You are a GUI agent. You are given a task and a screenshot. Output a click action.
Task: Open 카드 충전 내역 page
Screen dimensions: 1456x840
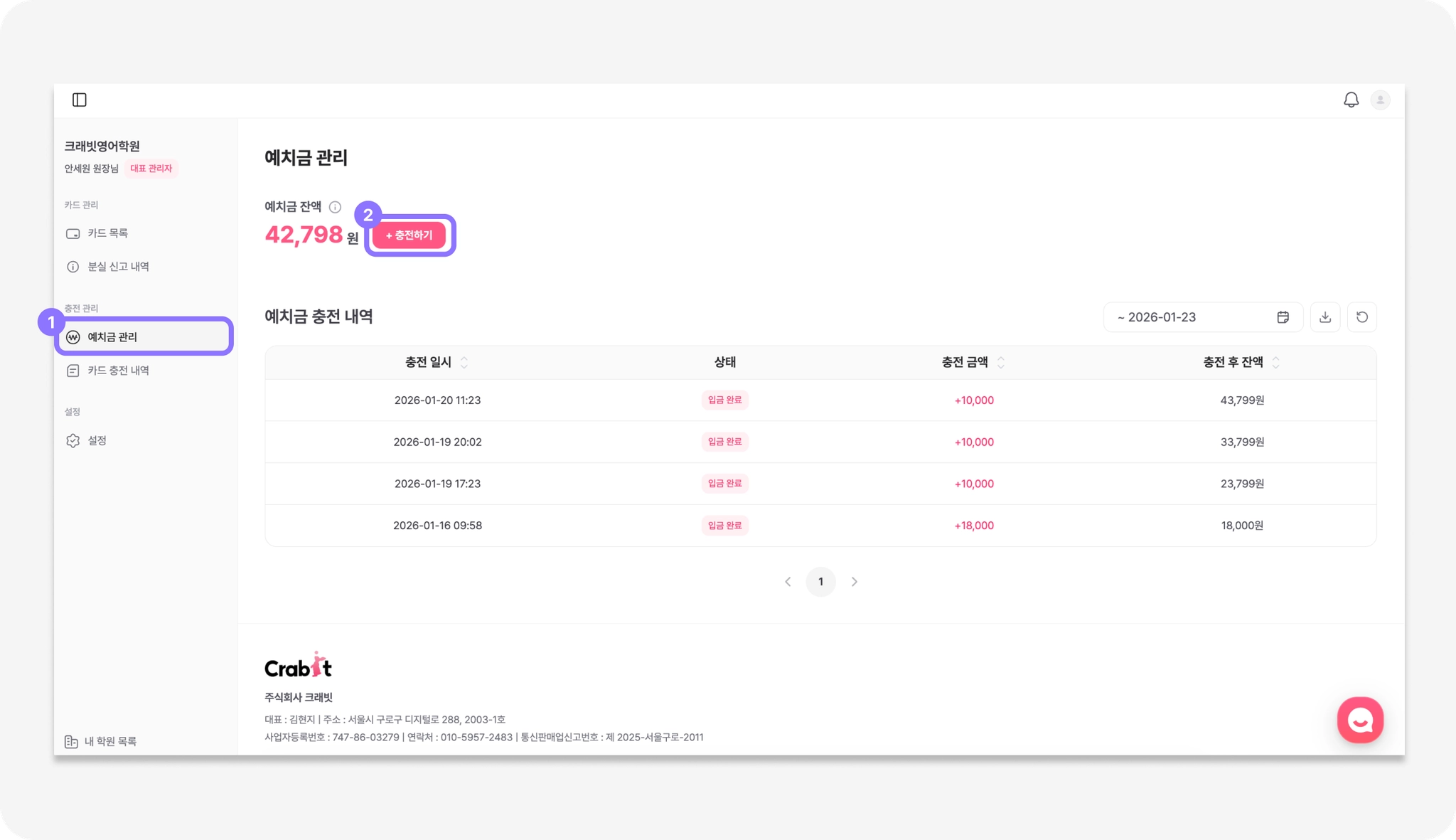[x=118, y=371]
